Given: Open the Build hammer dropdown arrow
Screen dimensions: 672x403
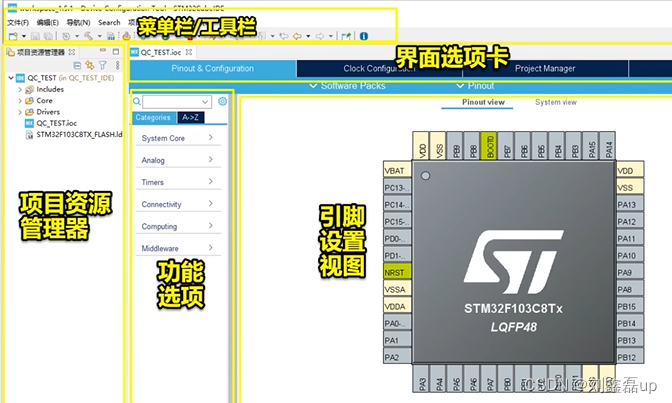Looking at the screenshot, I should coord(99,36).
